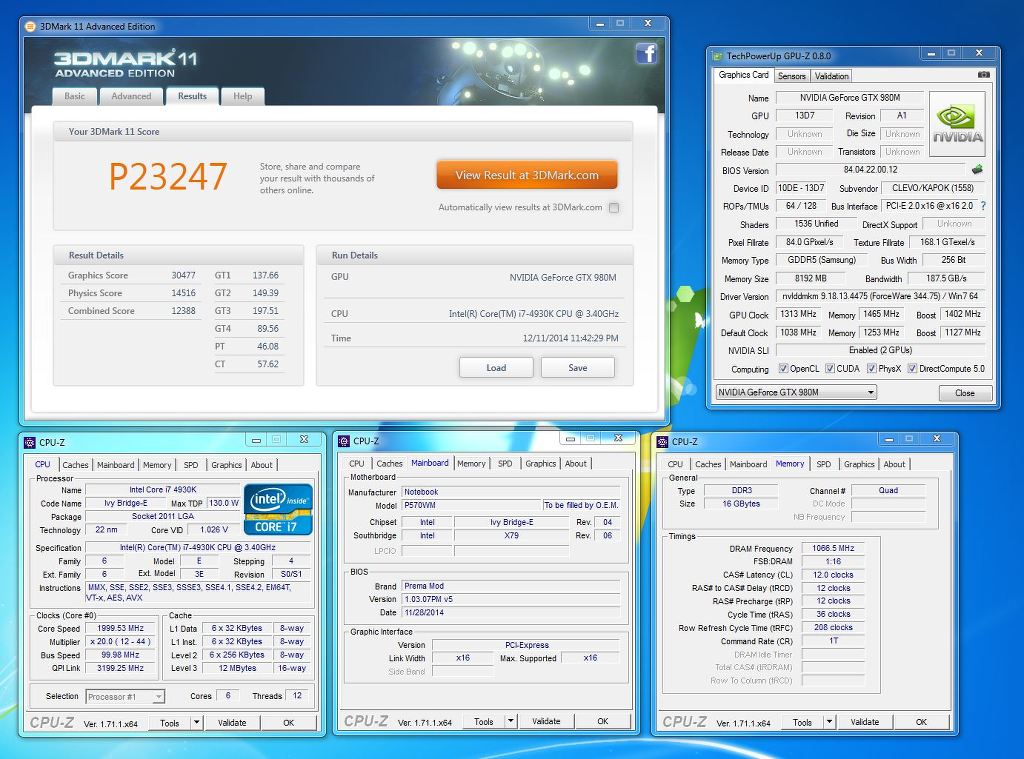Click the BIOS save chip icon in GPU-Z
Viewport: 1024px width, 759px height.
point(977,170)
